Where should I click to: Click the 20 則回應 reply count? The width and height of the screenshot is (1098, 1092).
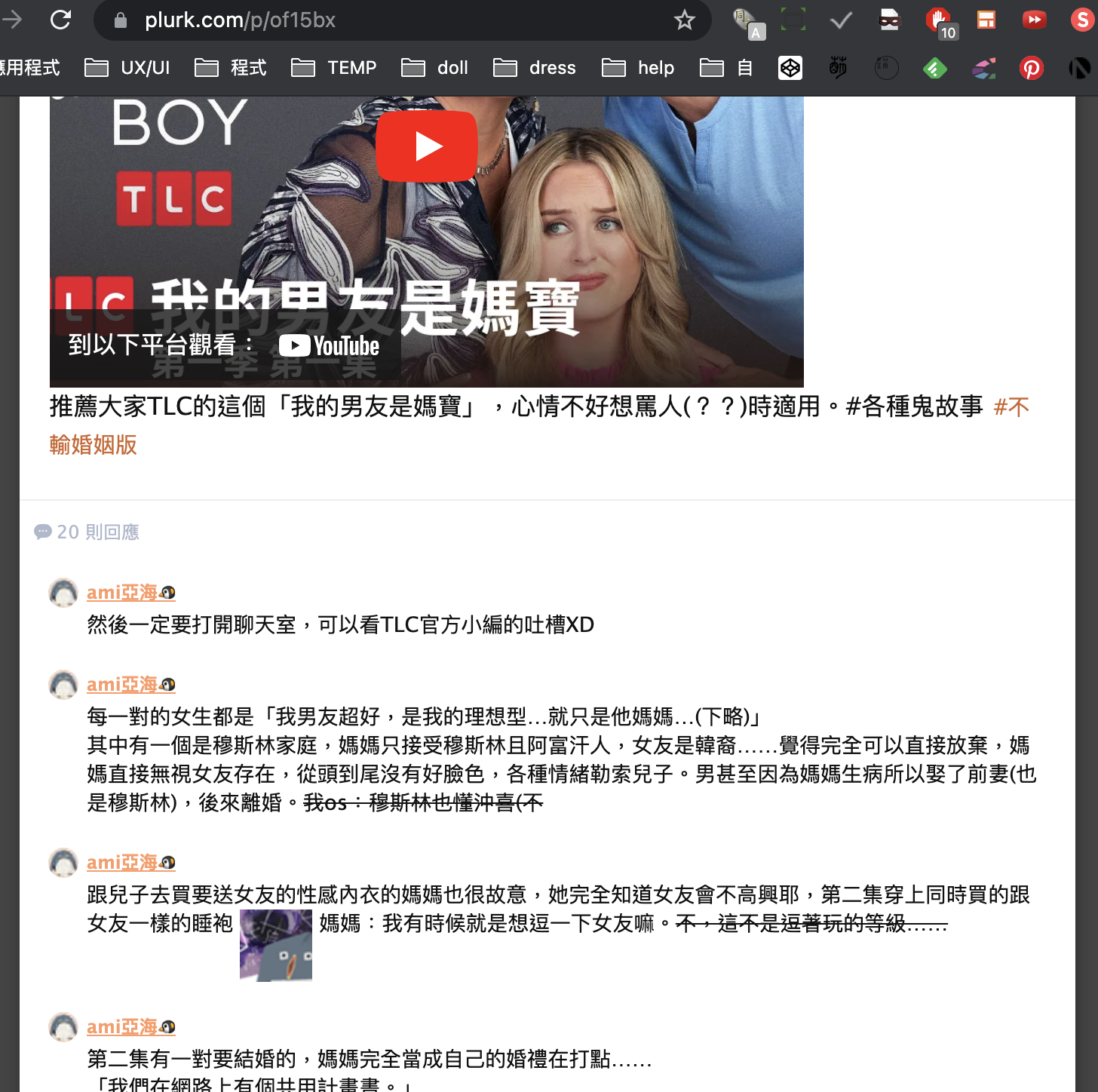point(98,532)
